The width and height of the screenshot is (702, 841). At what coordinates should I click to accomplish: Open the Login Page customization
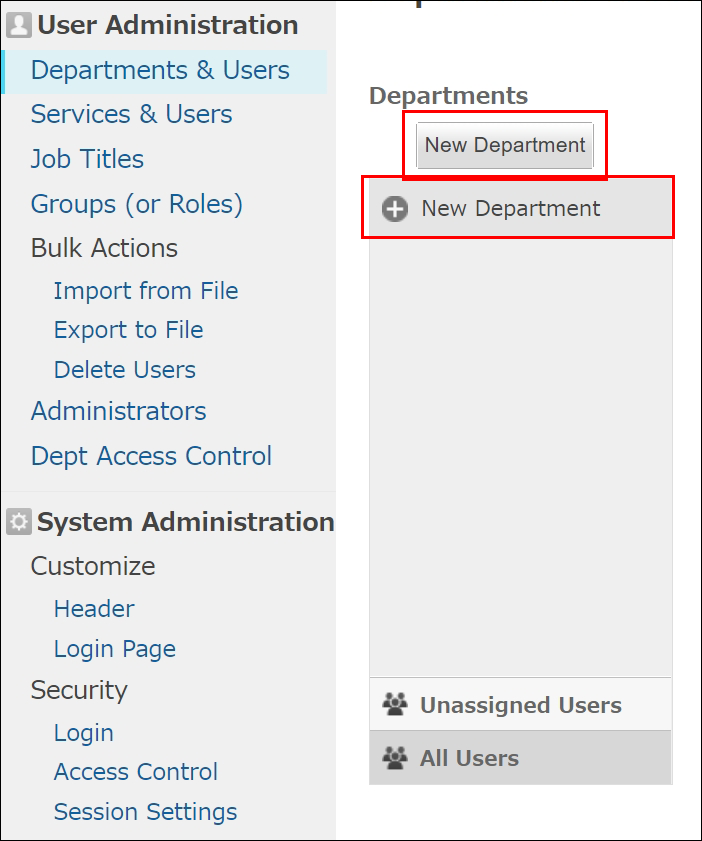click(114, 648)
